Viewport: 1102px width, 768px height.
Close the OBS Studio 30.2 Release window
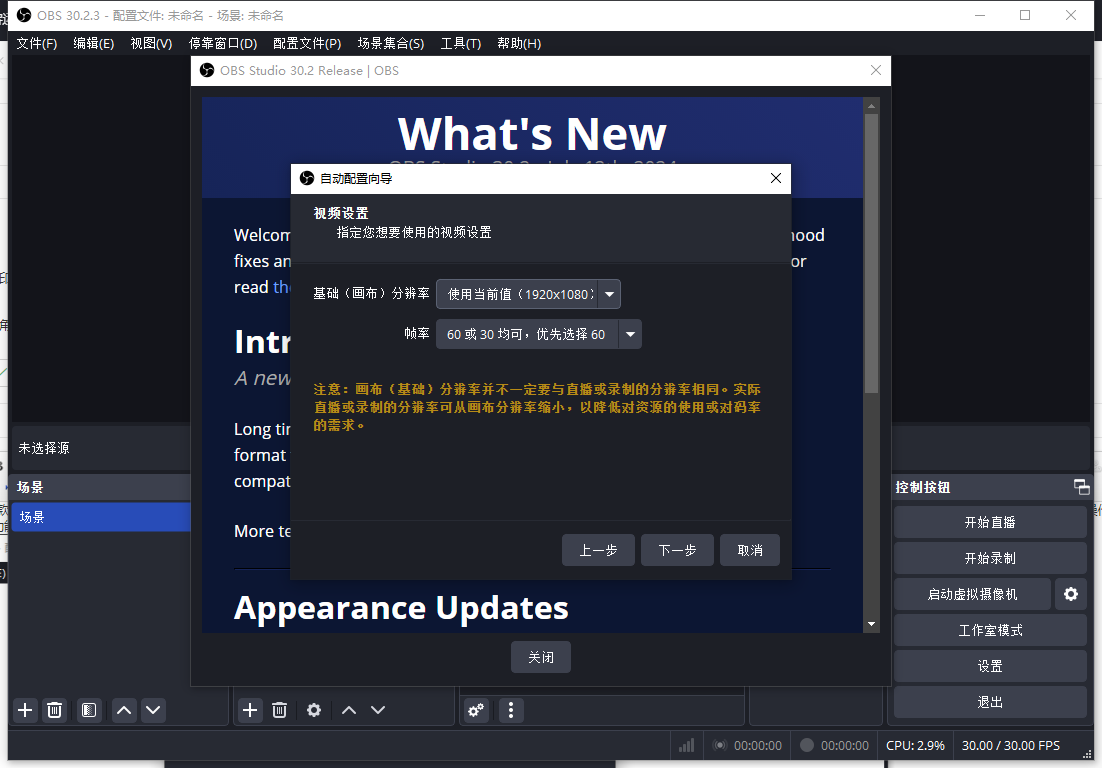pyautogui.click(x=876, y=70)
